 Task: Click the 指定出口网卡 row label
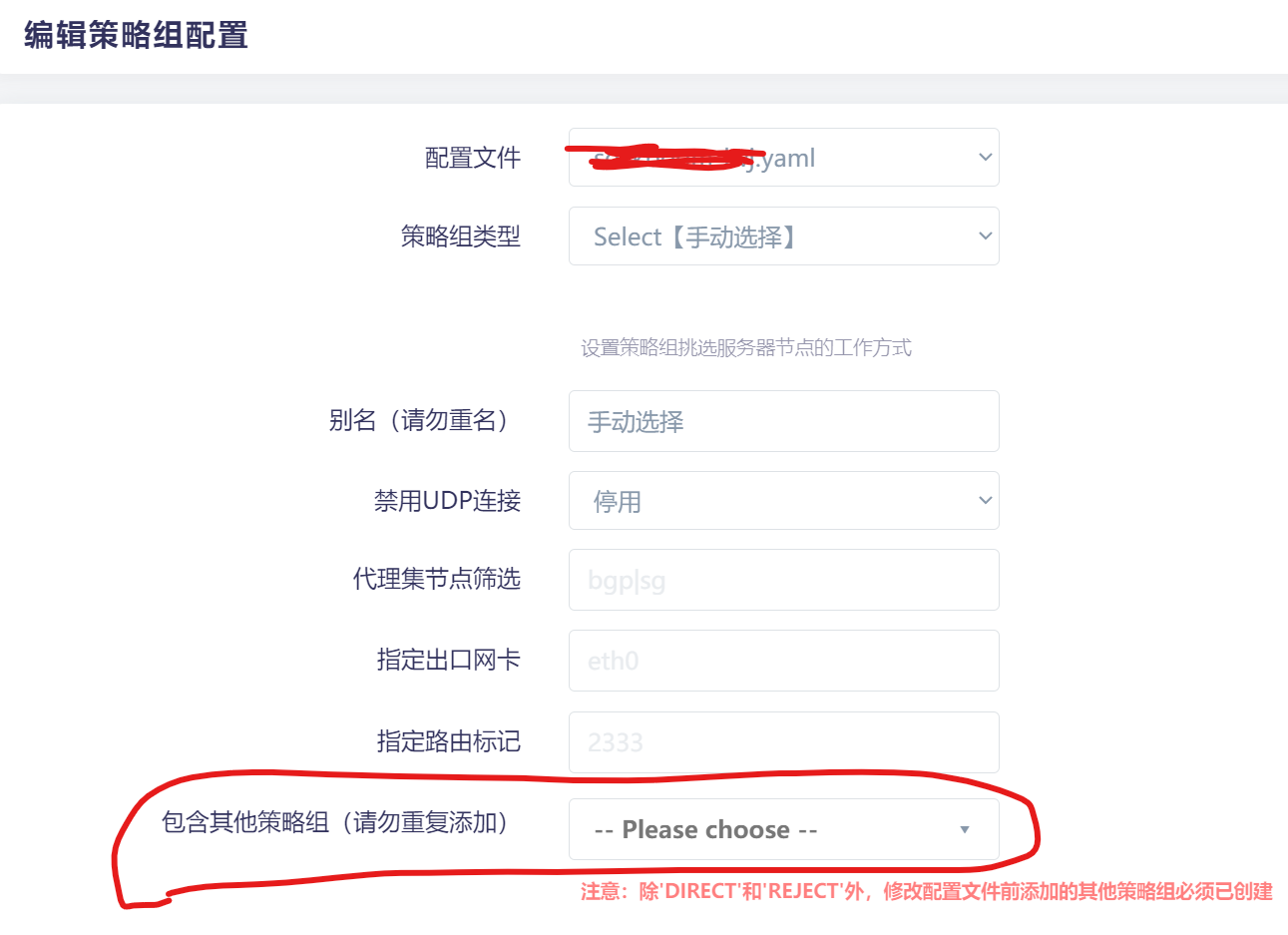[449, 660]
